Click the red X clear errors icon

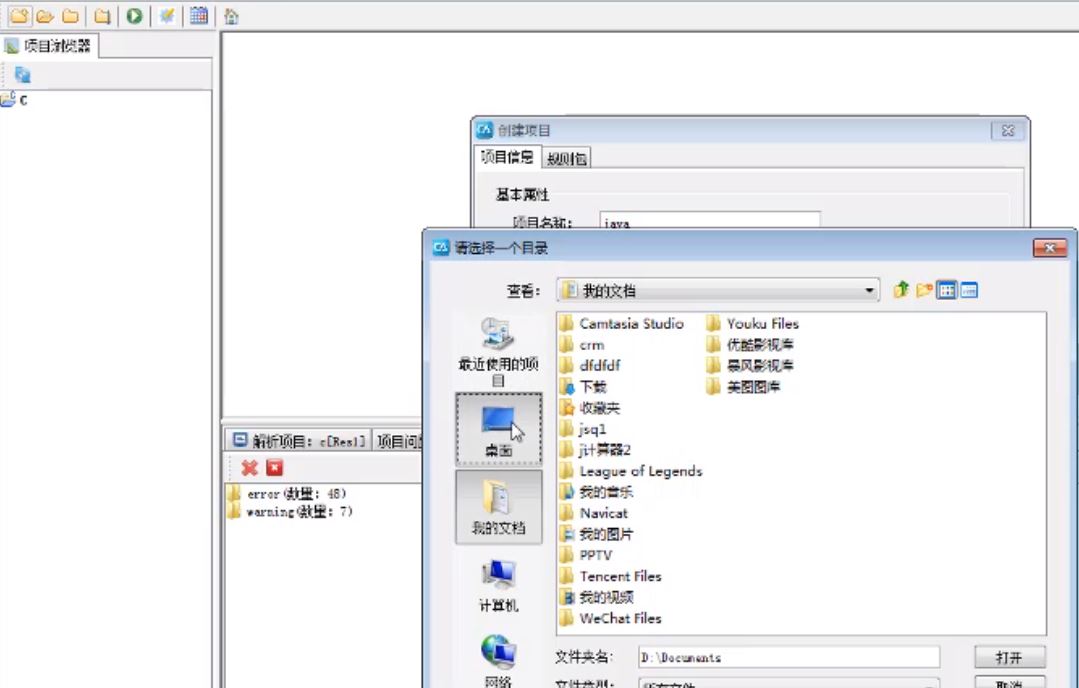pos(249,467)
